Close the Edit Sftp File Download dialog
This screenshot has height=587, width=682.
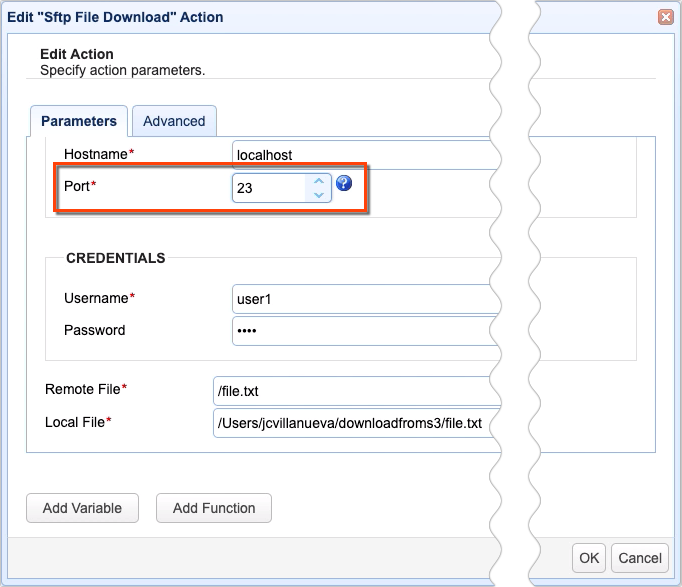(665, 17)
